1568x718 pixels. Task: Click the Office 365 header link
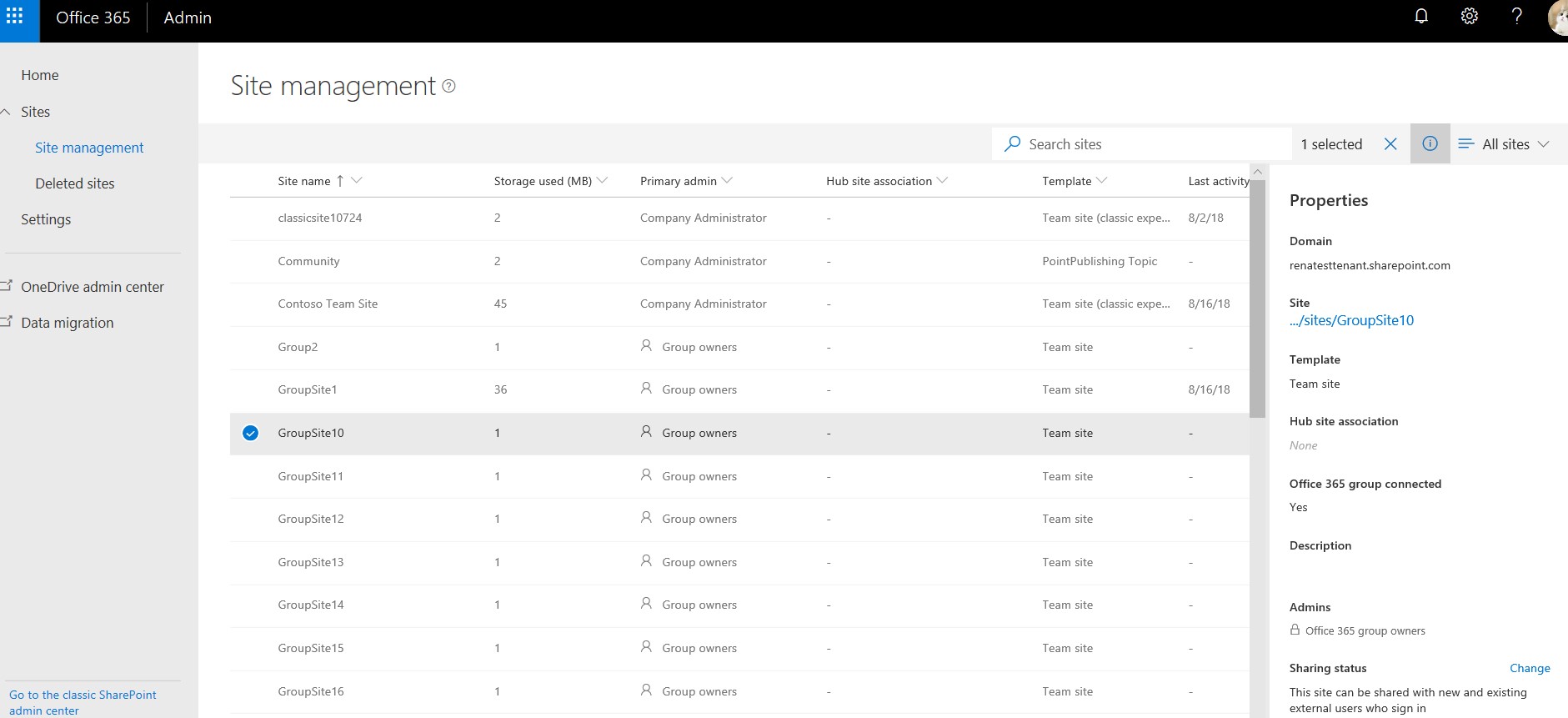(93, 18)
